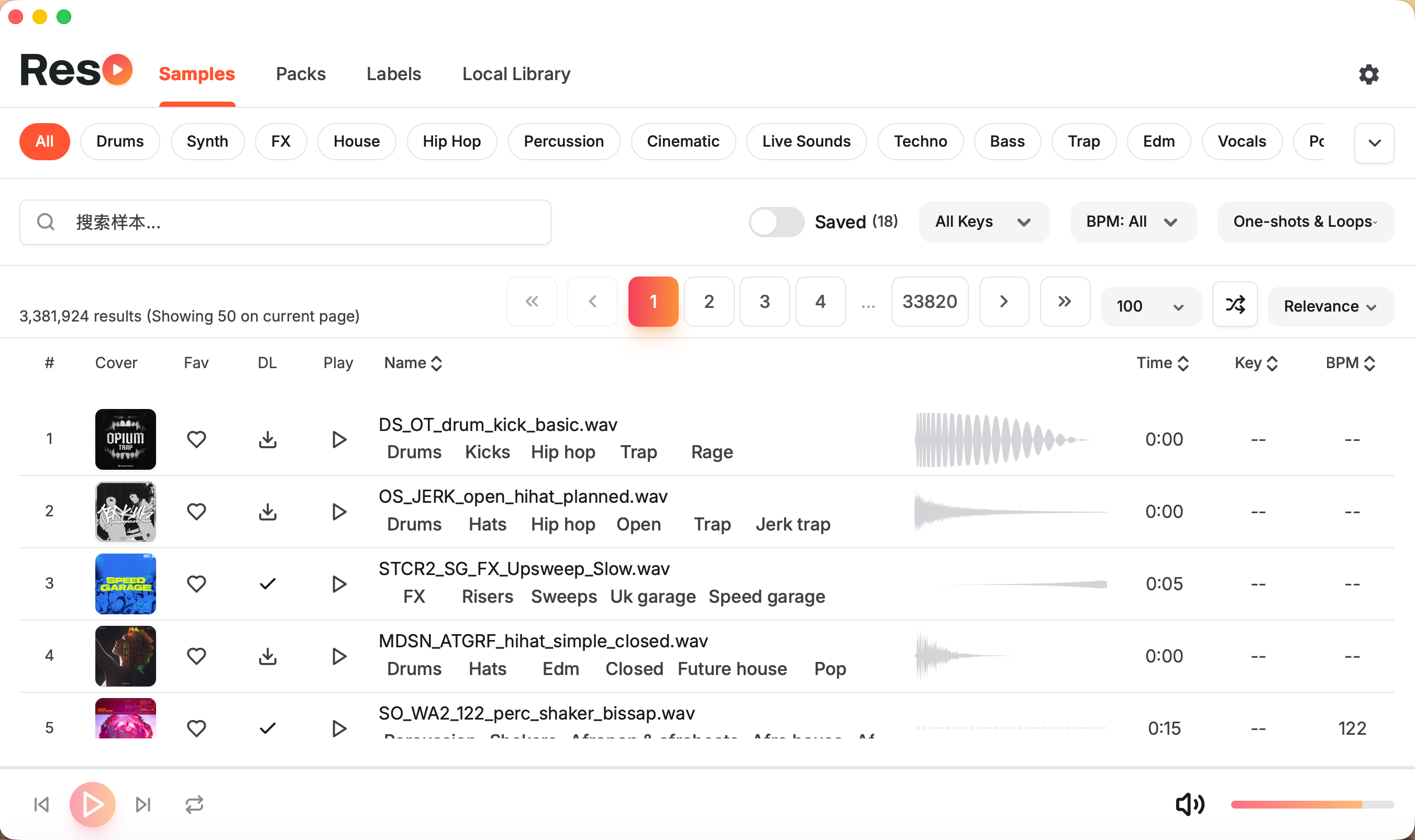Image resolution: width=1415 pixels, height=840 pixels.
Task: Toggle the loop playback icon
Action: point(194,804)
